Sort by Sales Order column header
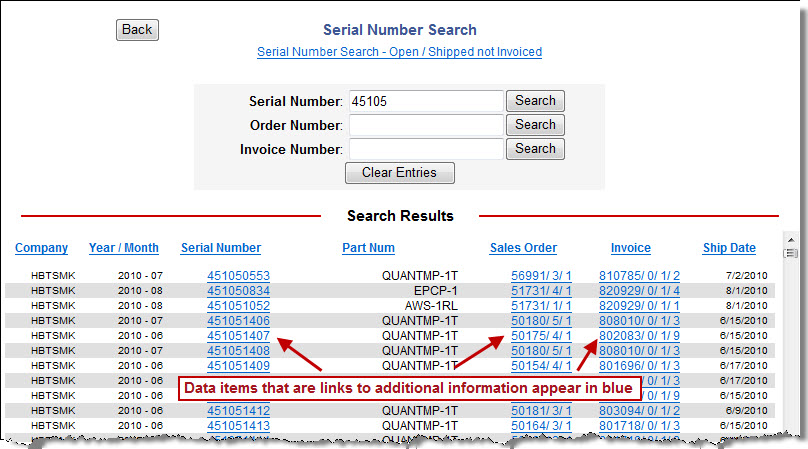808x449 pixels. (x=523, y=248)
